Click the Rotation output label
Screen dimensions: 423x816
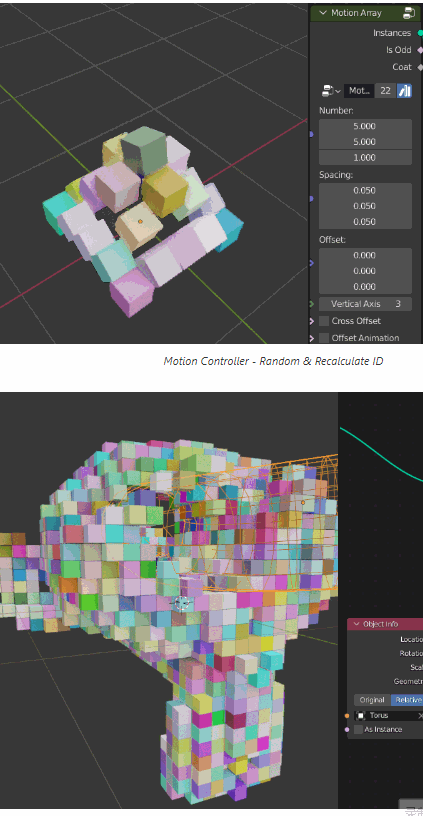pyautogui.click(x=411, y=653)
